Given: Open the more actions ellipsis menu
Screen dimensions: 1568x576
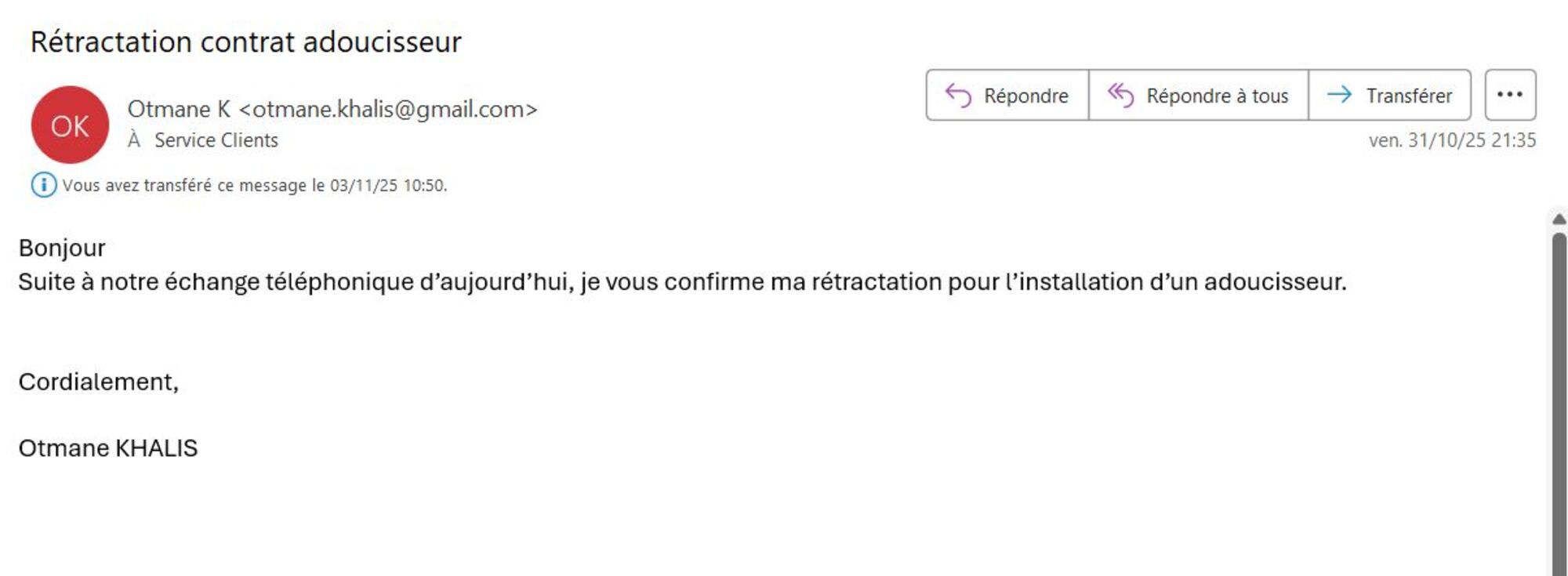Looking at the screenshot, I should (x=1509, y=95).
